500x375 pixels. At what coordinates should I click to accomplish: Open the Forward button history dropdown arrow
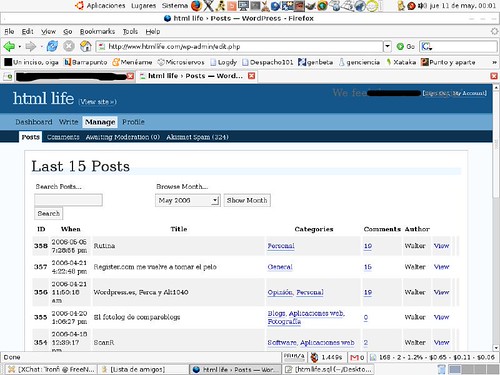41,47
